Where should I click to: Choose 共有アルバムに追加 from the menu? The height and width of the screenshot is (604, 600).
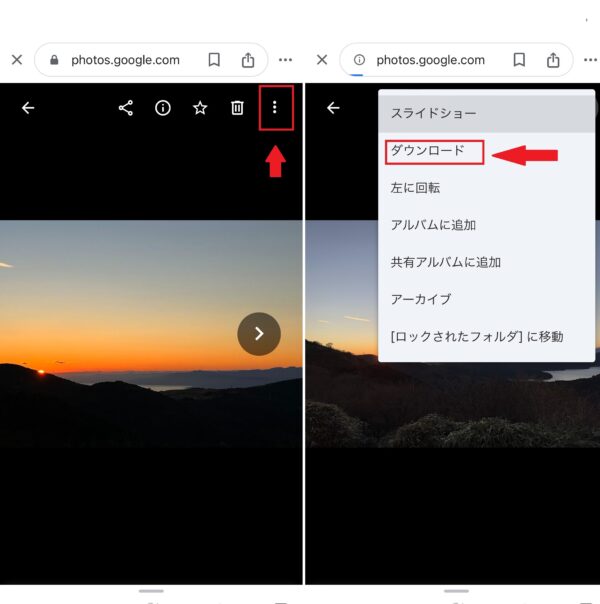[486, 262]
